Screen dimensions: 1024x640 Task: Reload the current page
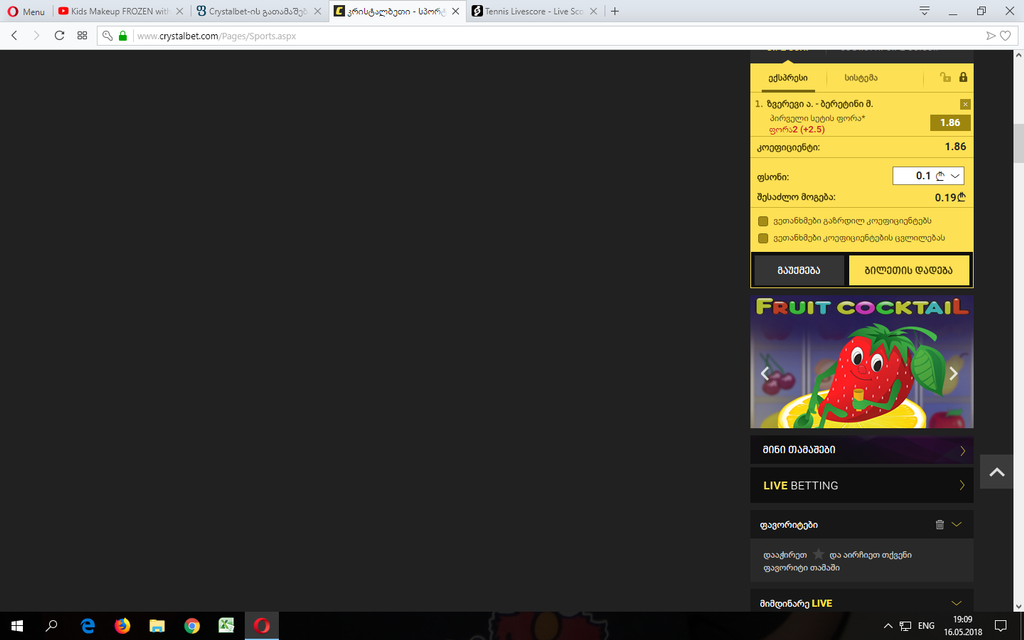59,35
